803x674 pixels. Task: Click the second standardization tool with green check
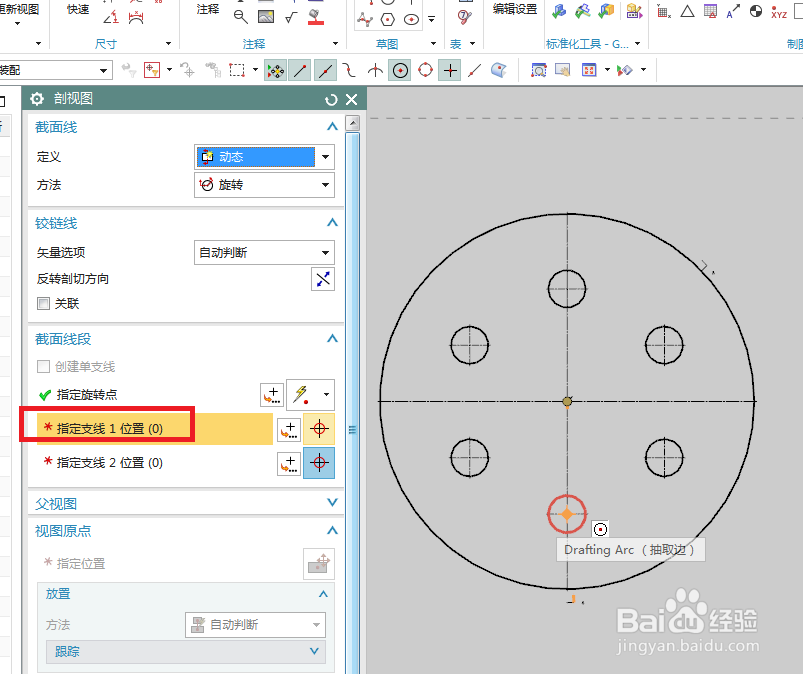(x=583, y=11)
